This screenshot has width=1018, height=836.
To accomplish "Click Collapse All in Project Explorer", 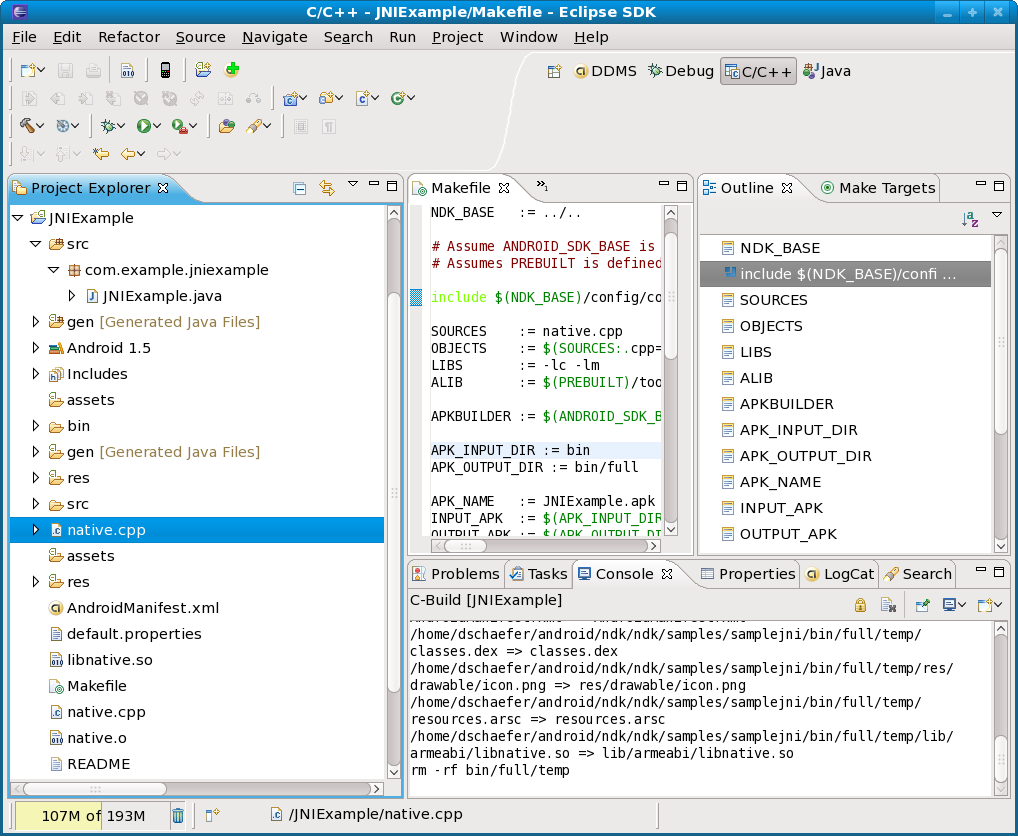I will [x=299, y=188].
